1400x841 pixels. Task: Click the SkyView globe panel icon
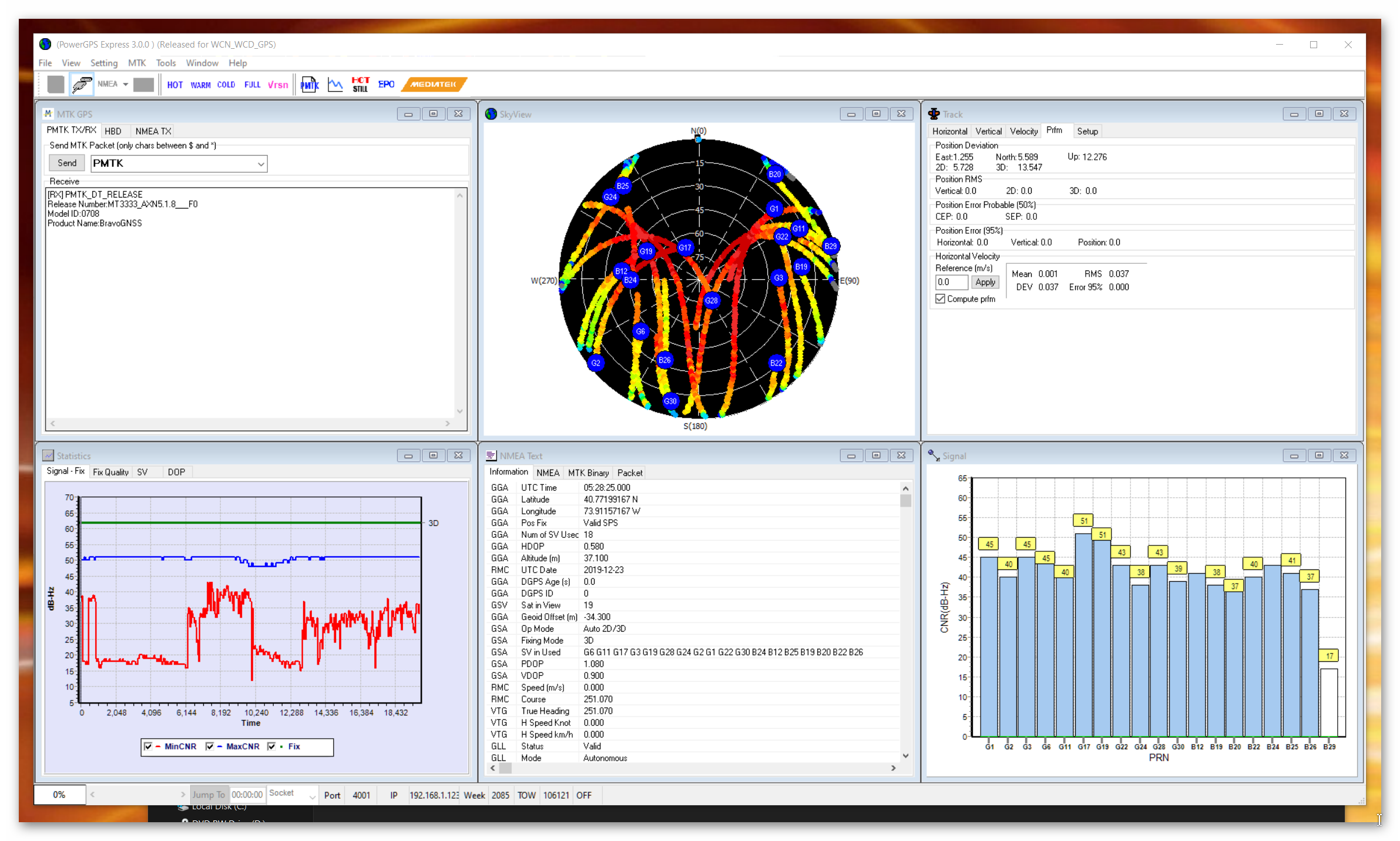491,113
